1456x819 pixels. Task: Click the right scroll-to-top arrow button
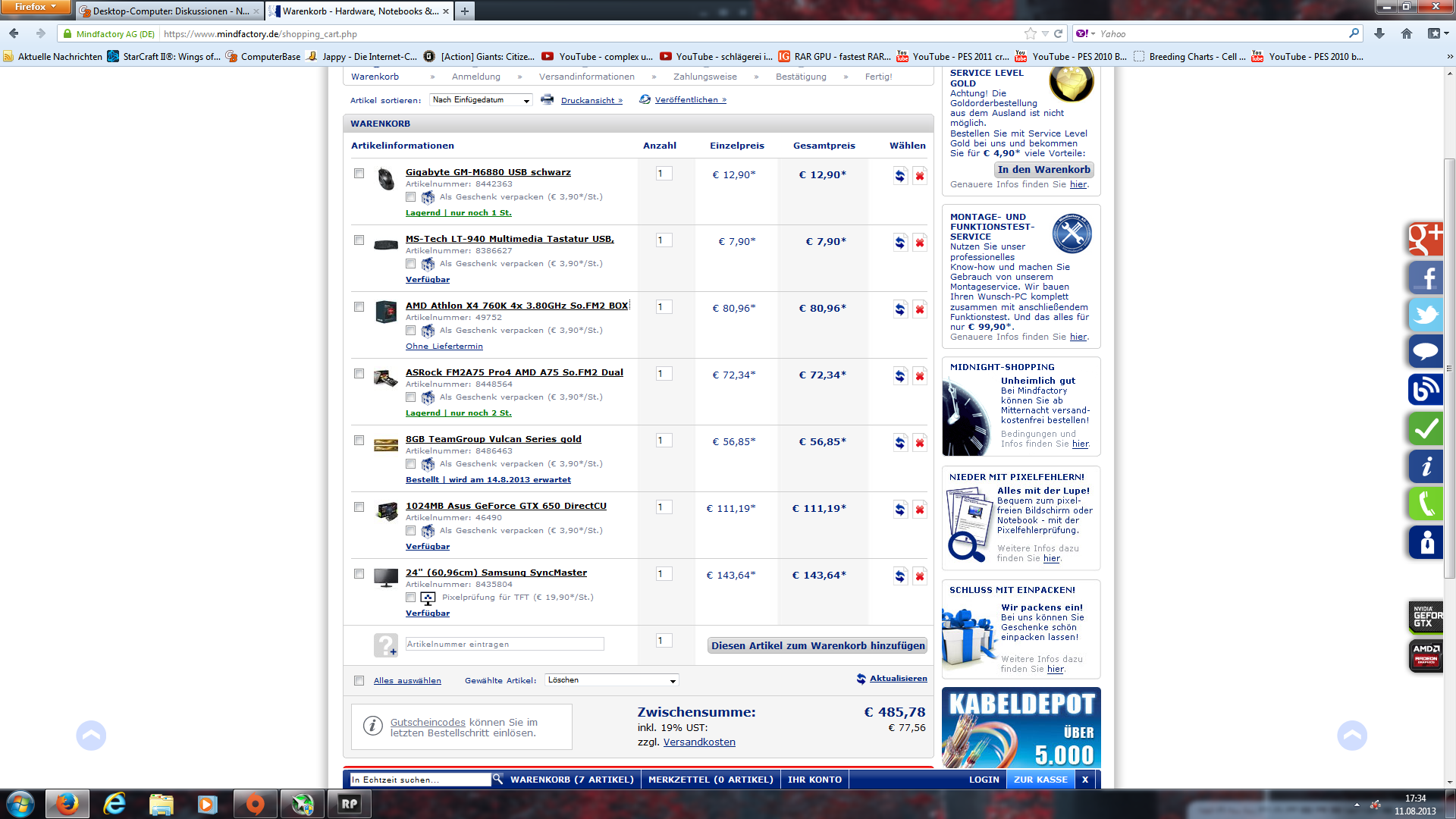click(x=1352, y=735)
